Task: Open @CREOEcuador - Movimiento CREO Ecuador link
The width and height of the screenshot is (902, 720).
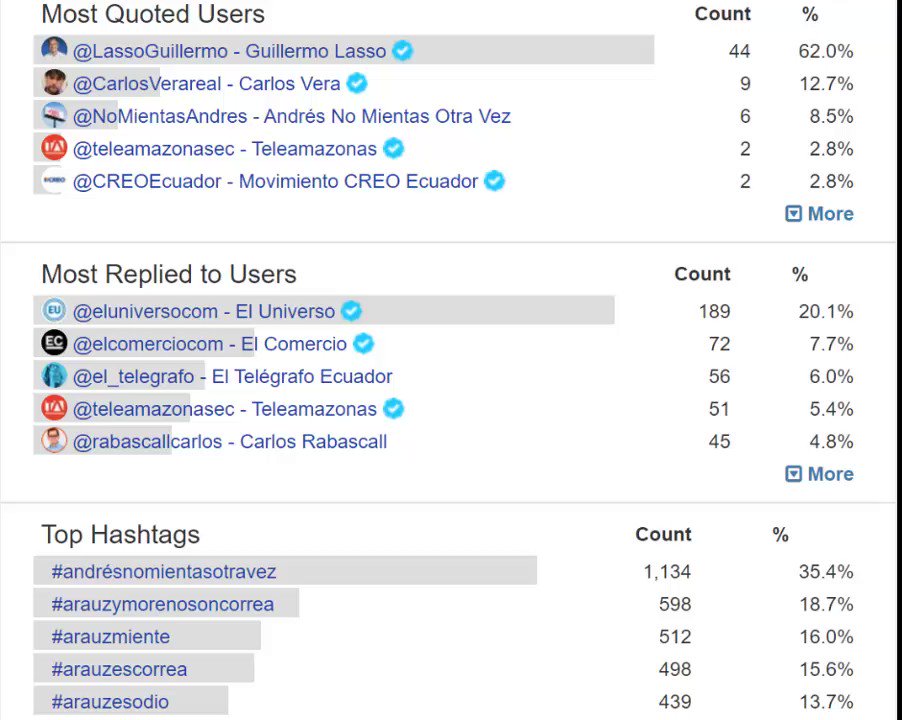Action: [x=276, y=181]
